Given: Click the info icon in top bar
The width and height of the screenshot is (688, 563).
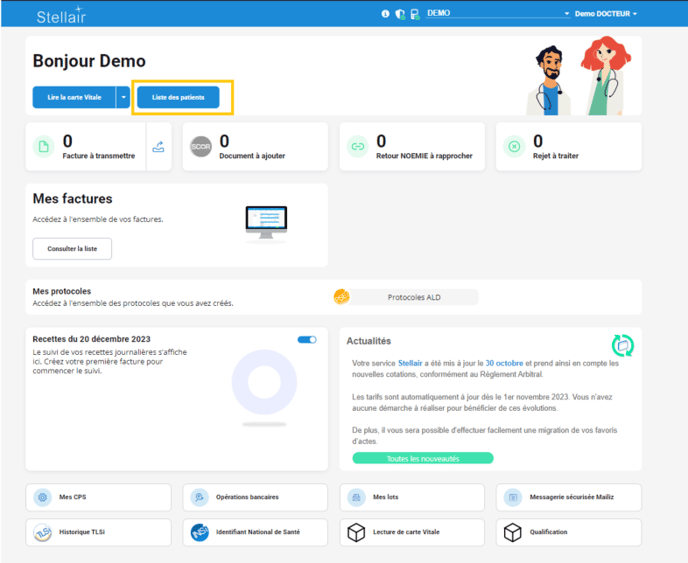Looking at the screenshot, I should [x=385, y=14].
